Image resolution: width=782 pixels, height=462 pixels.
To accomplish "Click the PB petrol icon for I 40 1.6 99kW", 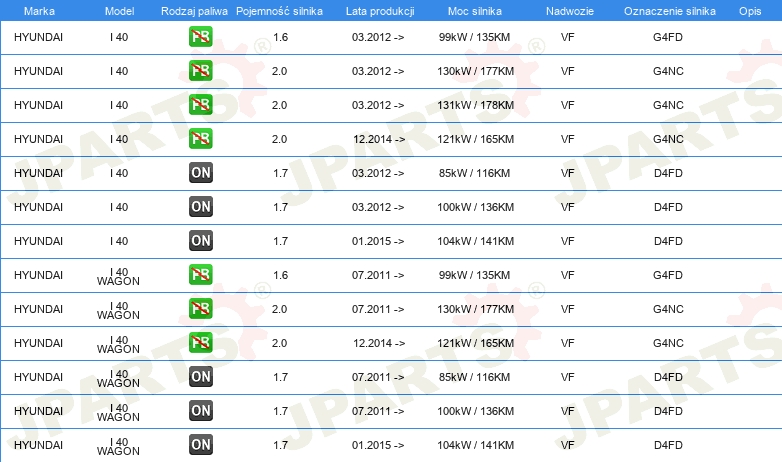I will click(x=200, y=37).
